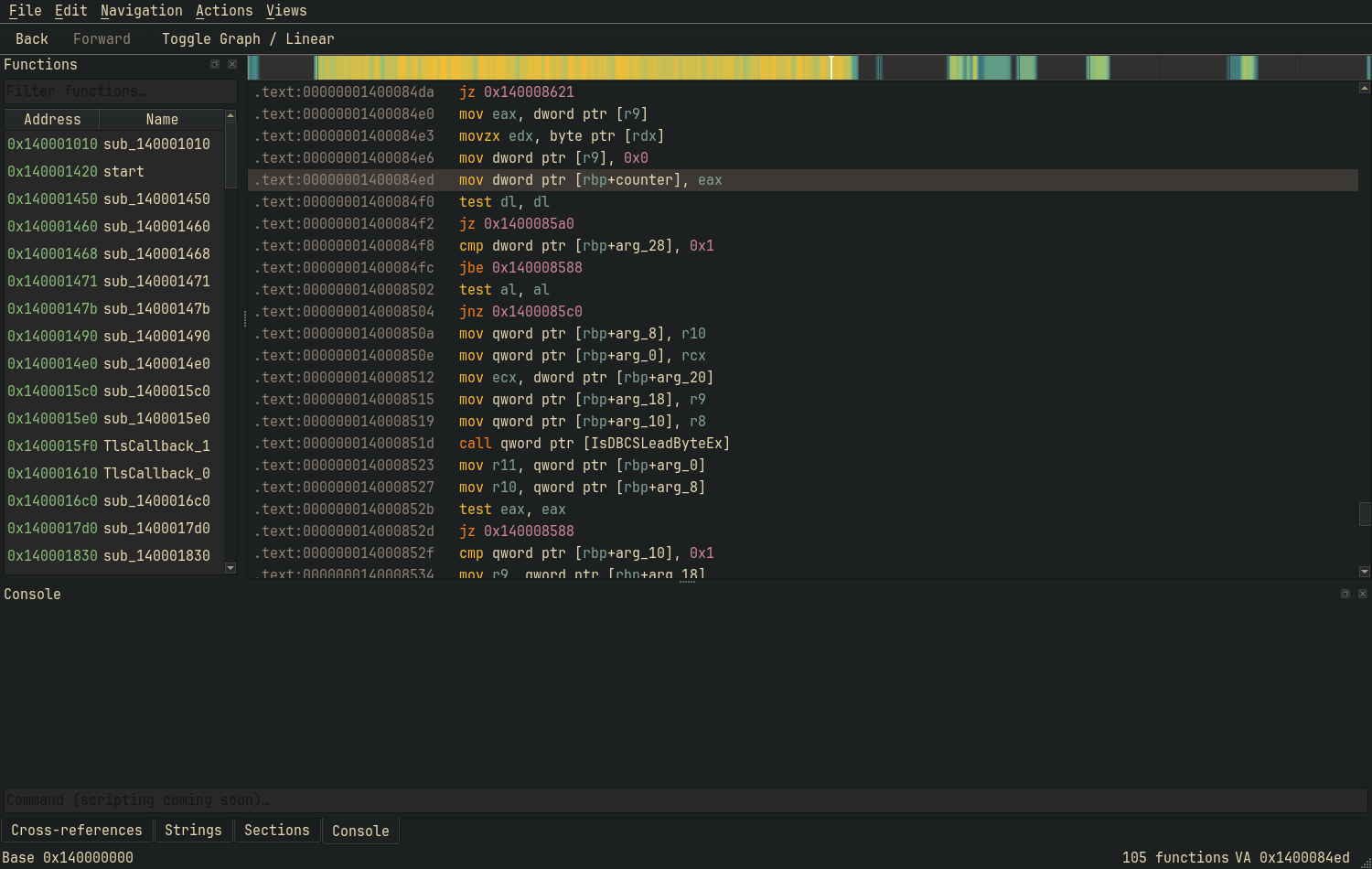Open the Actions menu

(224, 11)
